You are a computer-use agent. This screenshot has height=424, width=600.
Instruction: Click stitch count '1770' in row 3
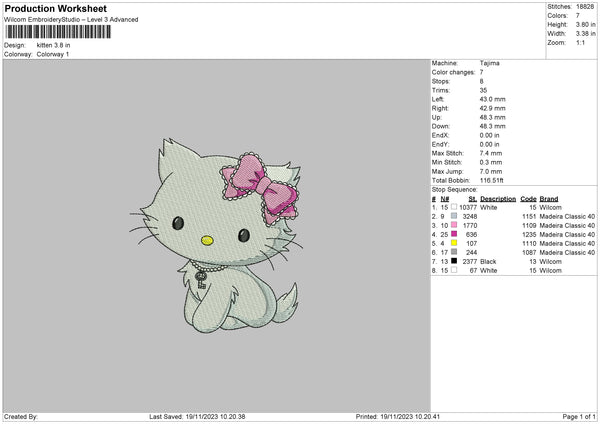click(470, 225)
